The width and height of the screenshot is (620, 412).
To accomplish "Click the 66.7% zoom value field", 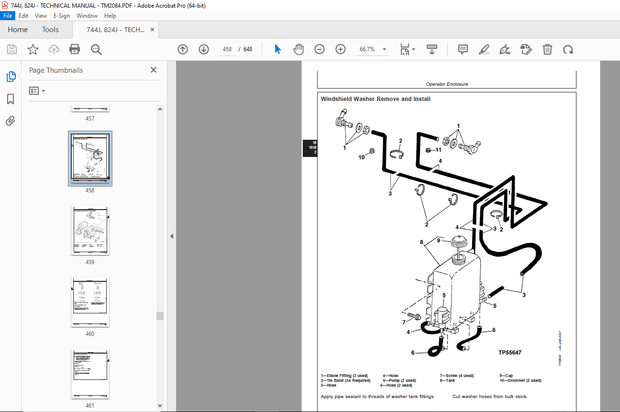I will click(x=367, y=49).
